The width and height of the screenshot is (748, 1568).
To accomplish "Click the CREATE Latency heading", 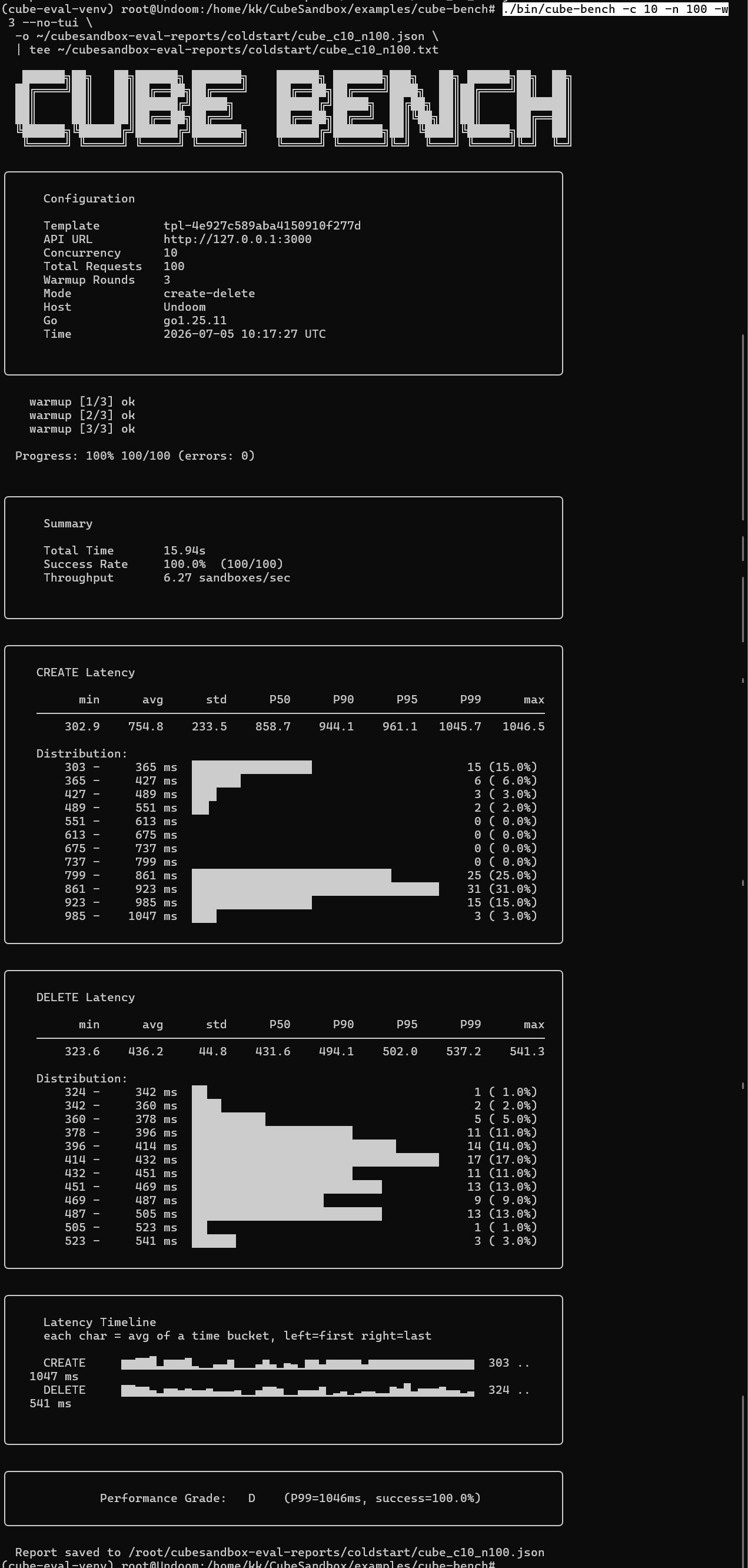I will (x=85, y=673).
